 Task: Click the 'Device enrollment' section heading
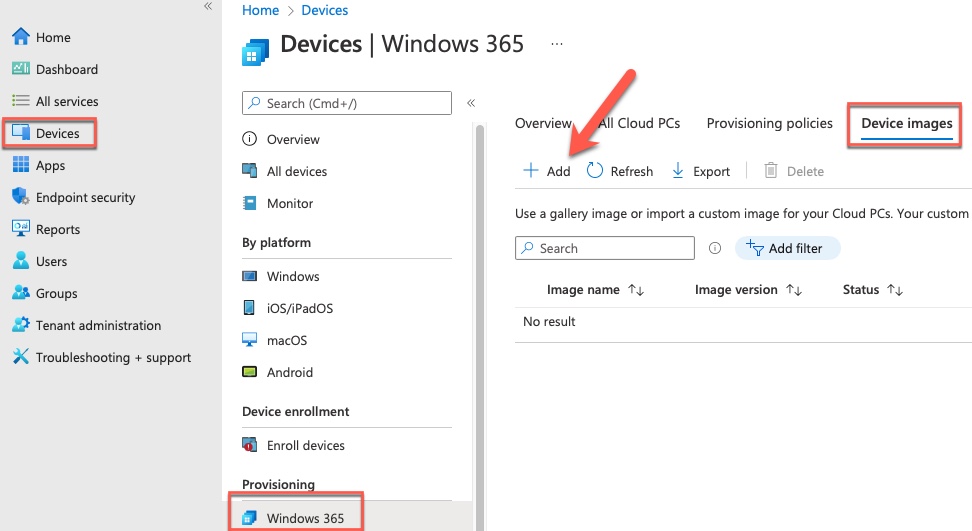[x=296, y=411]
